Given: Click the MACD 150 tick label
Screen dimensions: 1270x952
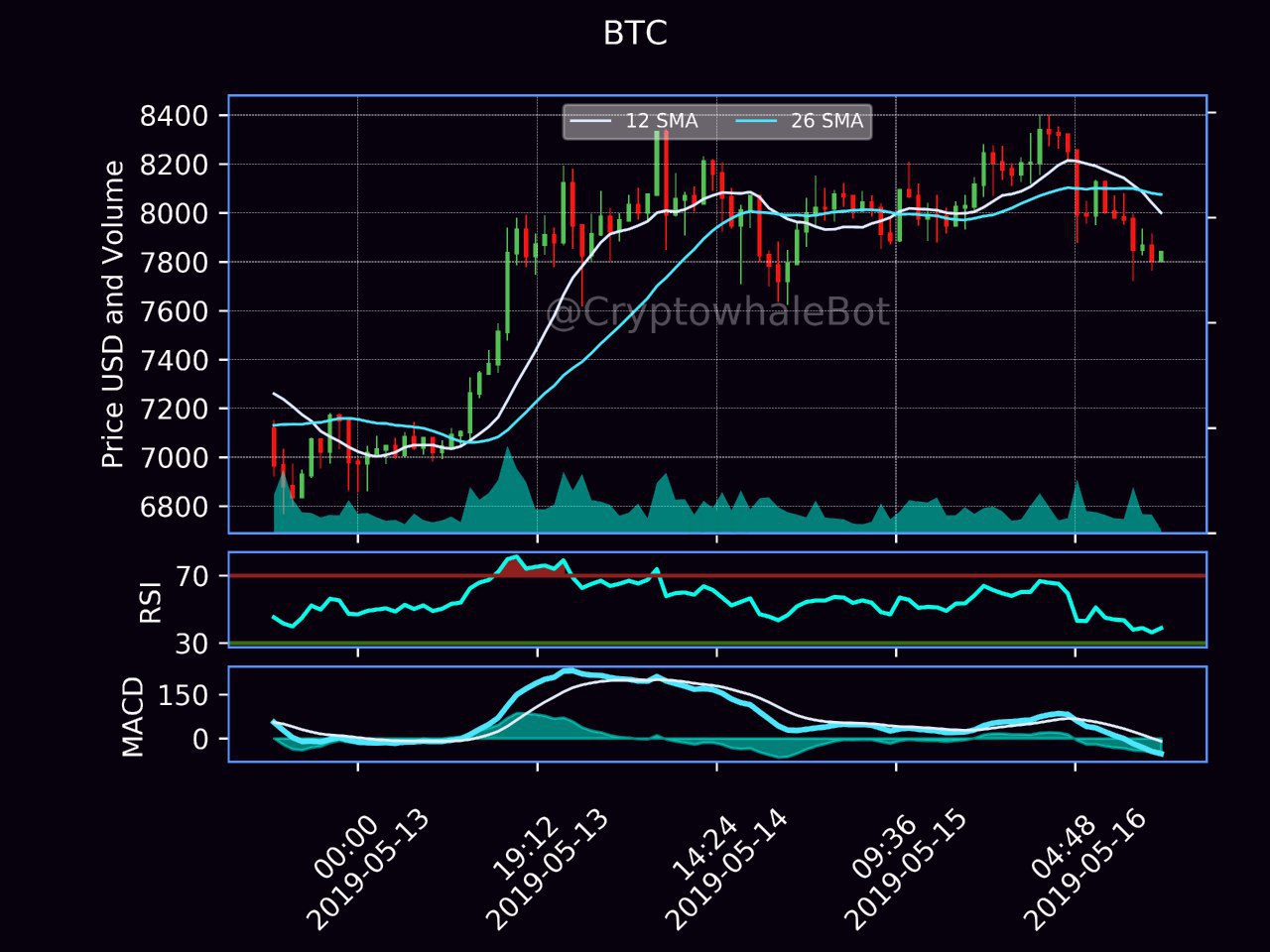Looking at the screenshot, I should click(x=183, y=695).
